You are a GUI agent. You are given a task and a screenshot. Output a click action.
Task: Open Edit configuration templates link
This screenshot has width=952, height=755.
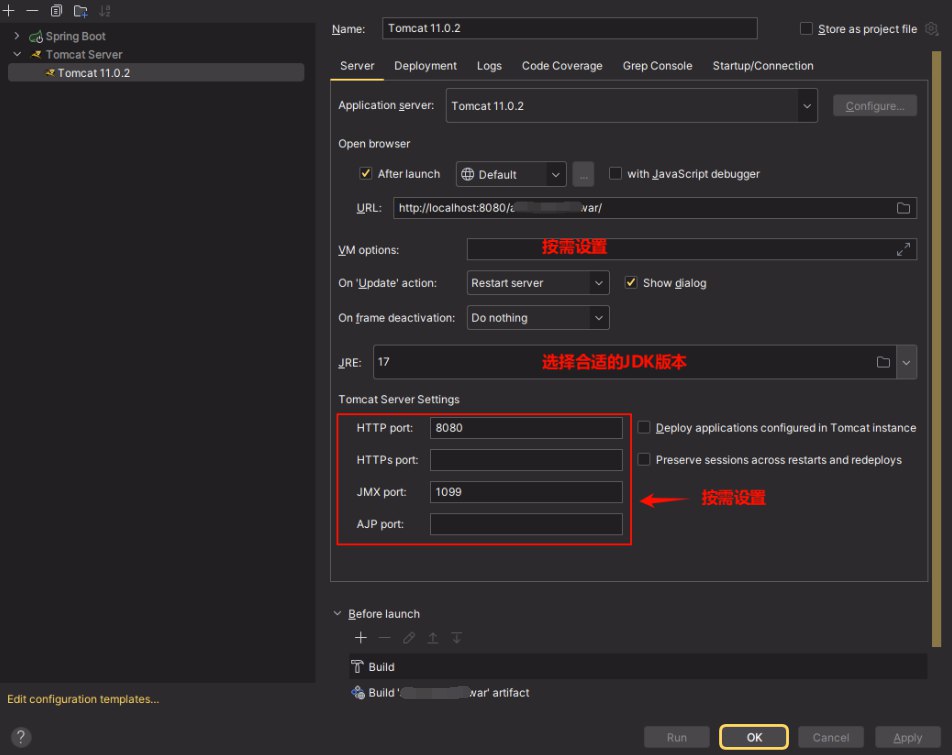click(83, 699)
